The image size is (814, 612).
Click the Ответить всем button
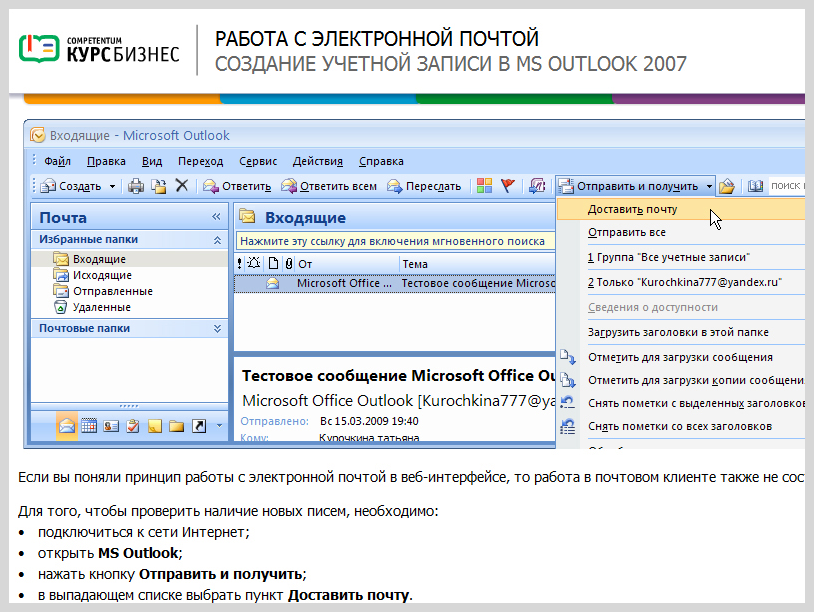click(329, 186)
